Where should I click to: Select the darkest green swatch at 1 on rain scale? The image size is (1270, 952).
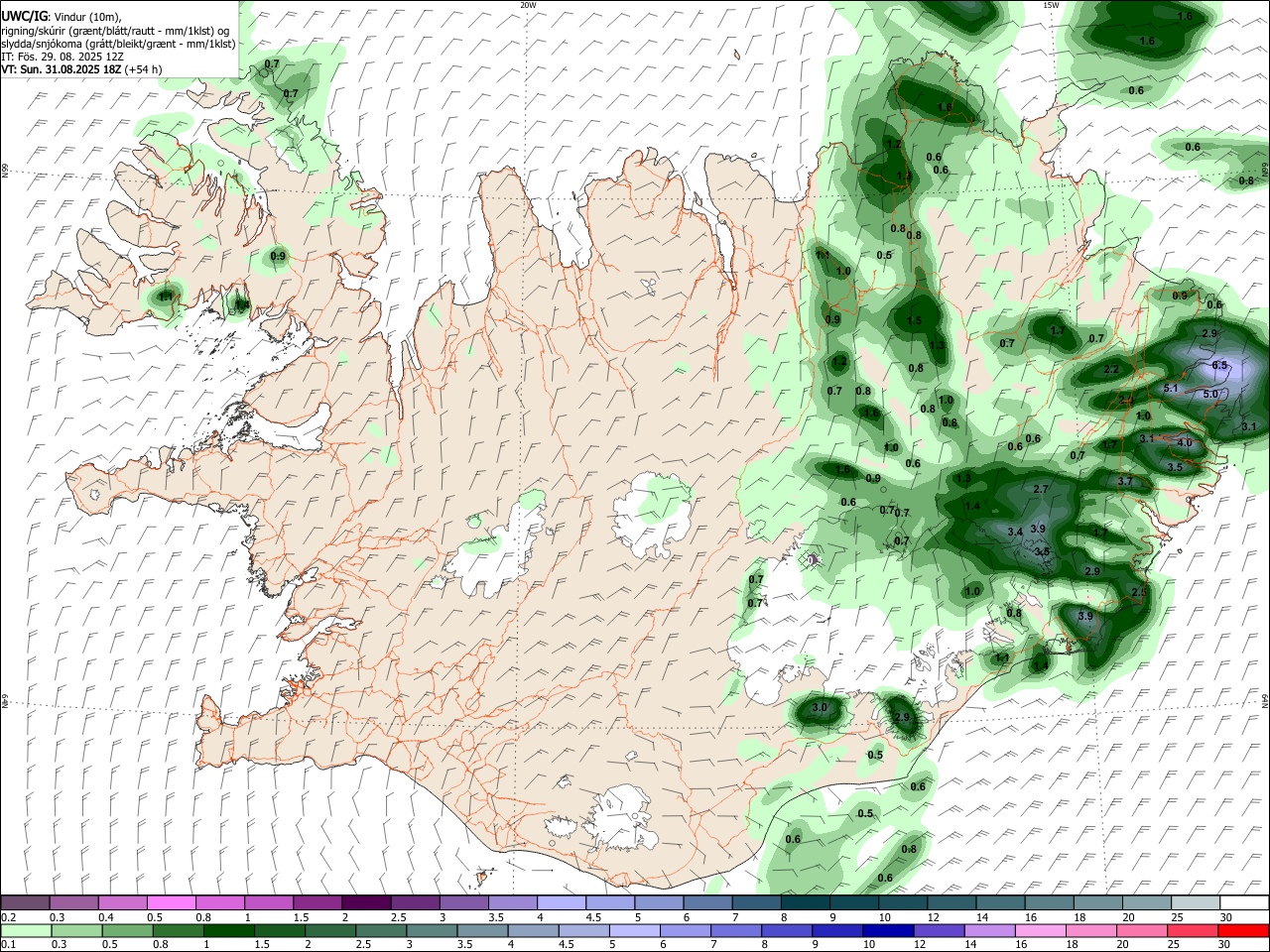(228, 930)
